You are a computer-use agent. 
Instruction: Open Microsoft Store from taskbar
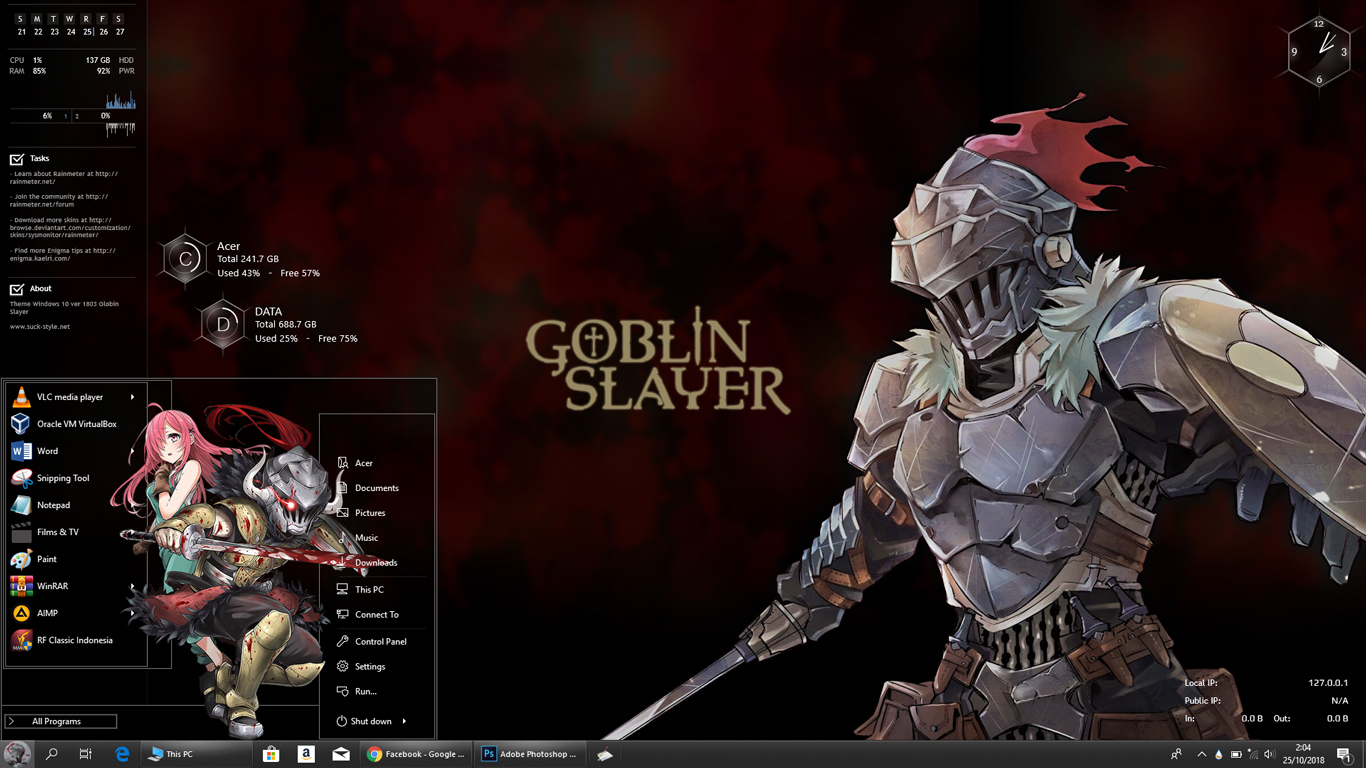(270, 754)
